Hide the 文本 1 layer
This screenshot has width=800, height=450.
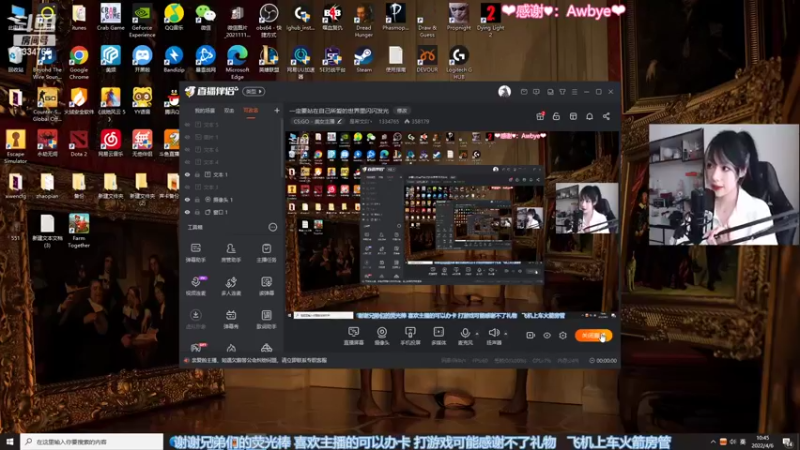[187, 174]
